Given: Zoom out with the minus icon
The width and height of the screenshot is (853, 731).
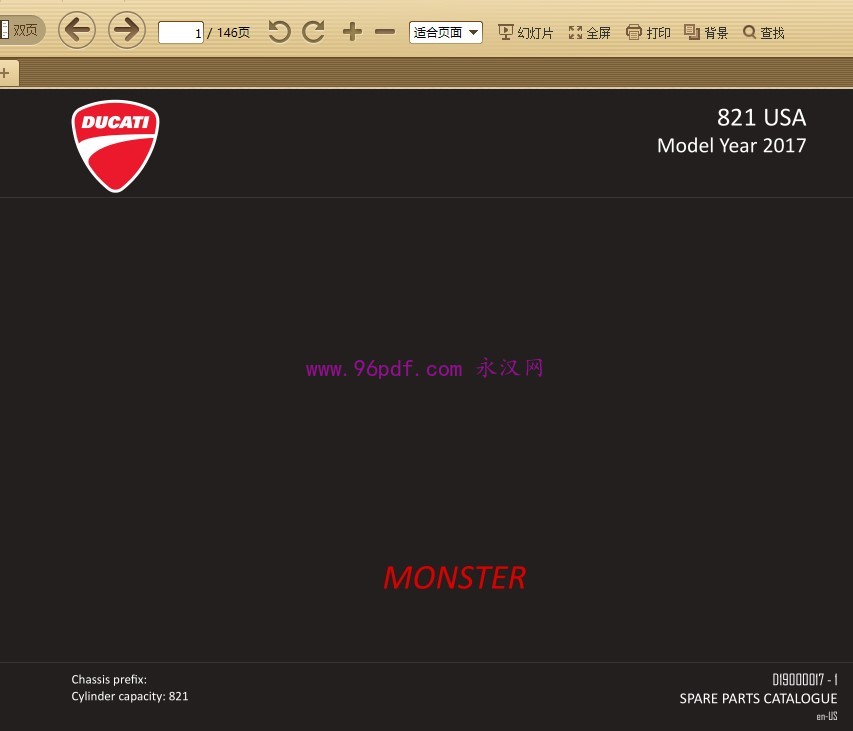Looking at the screenshot, I should [385, 32].
